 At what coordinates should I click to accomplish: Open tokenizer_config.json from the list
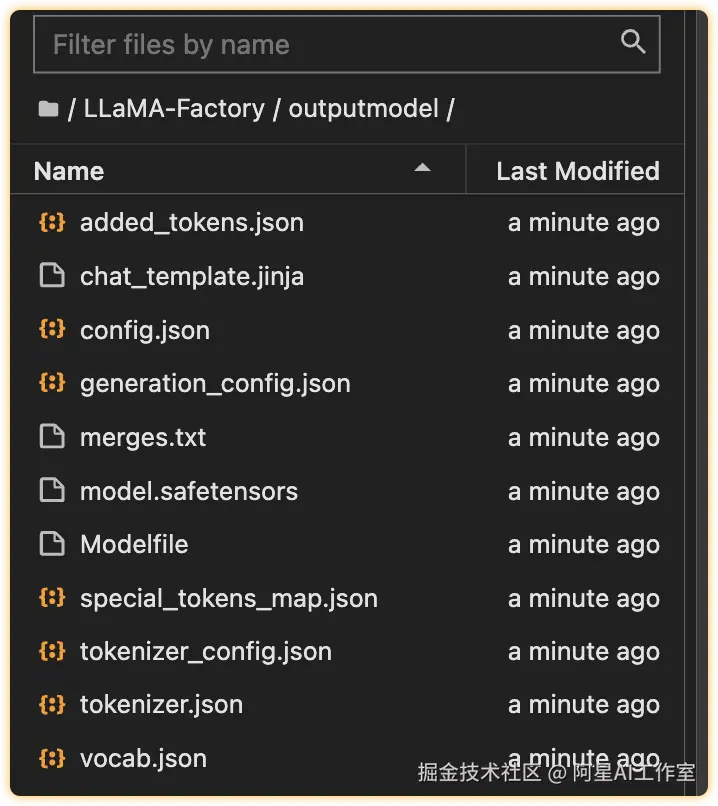(x=206, y=651)
